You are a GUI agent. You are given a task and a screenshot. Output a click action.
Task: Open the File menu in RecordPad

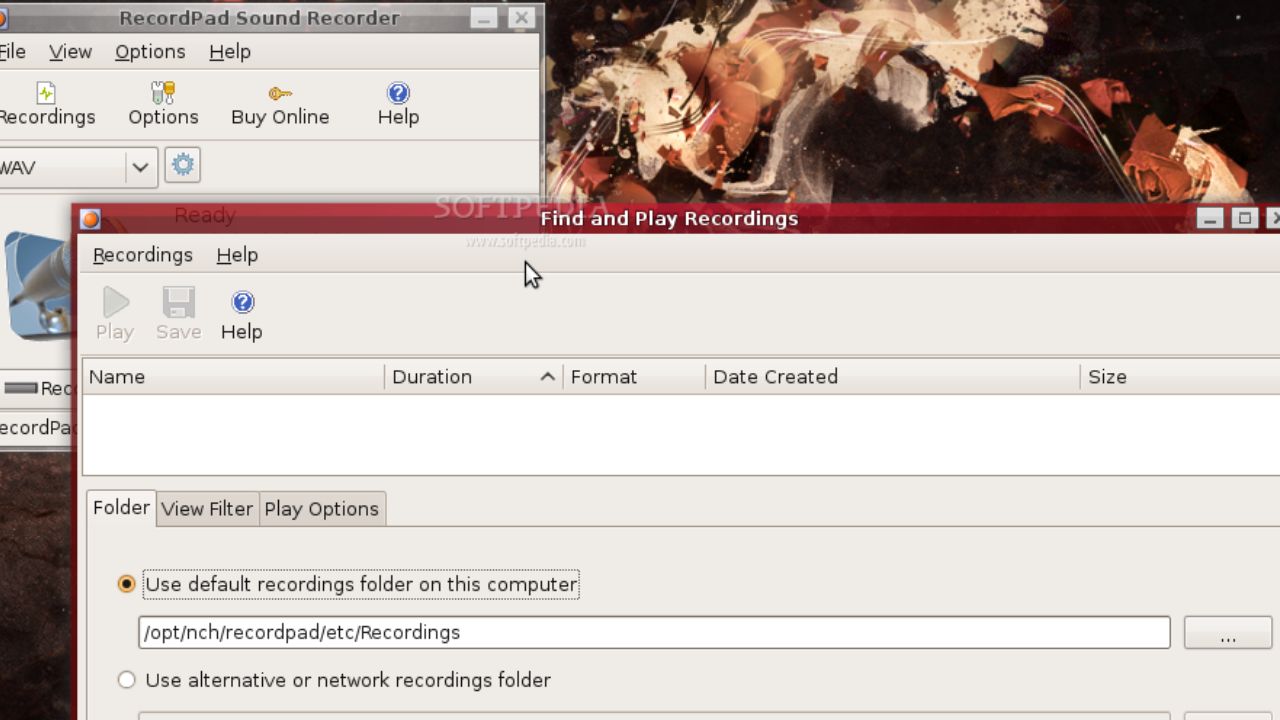click(x=13, y=52)
